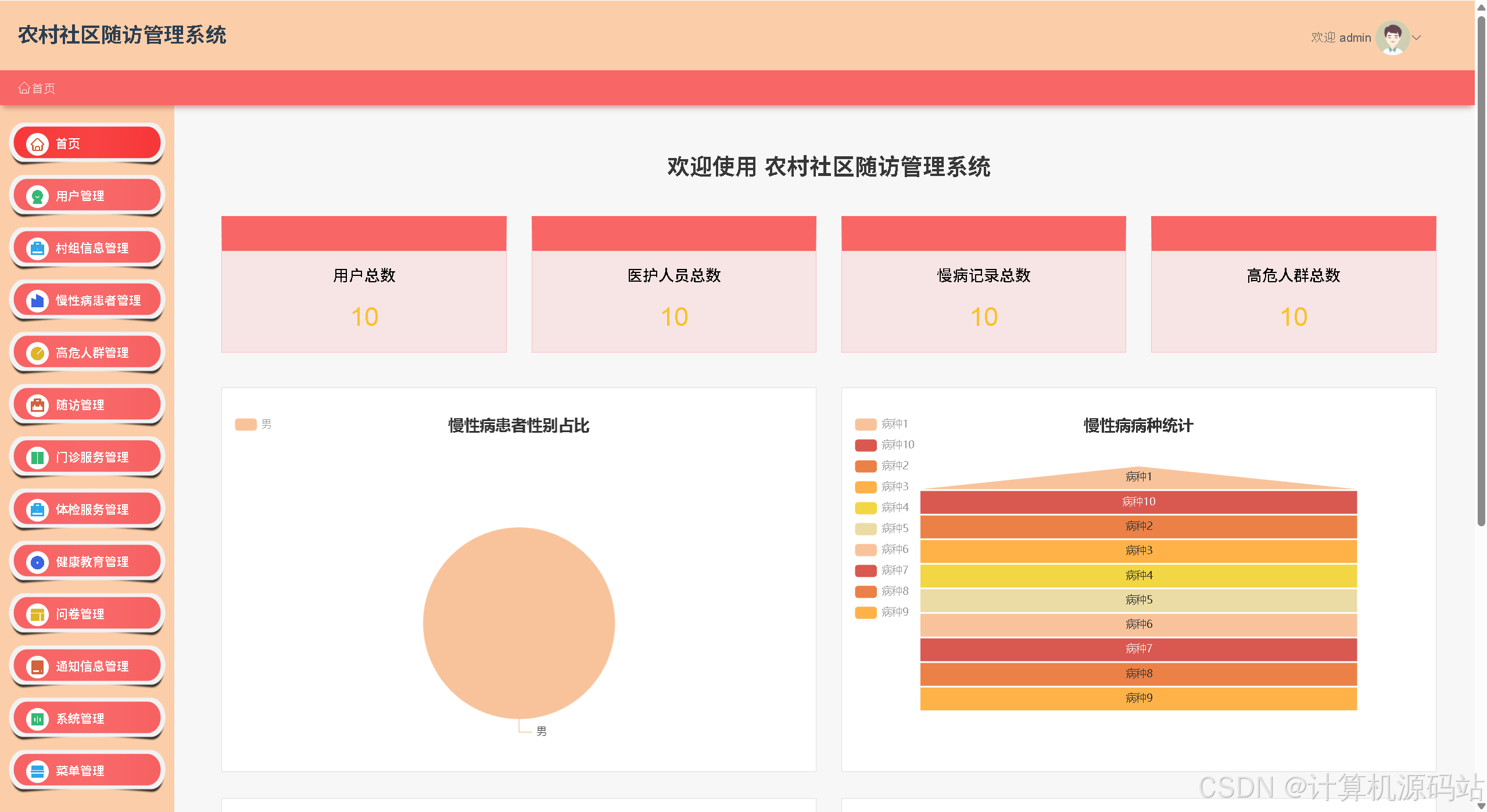1487x812 pixels.
Task: Click the 病种10 funnel segment
Action: (x=1138, y=502)
